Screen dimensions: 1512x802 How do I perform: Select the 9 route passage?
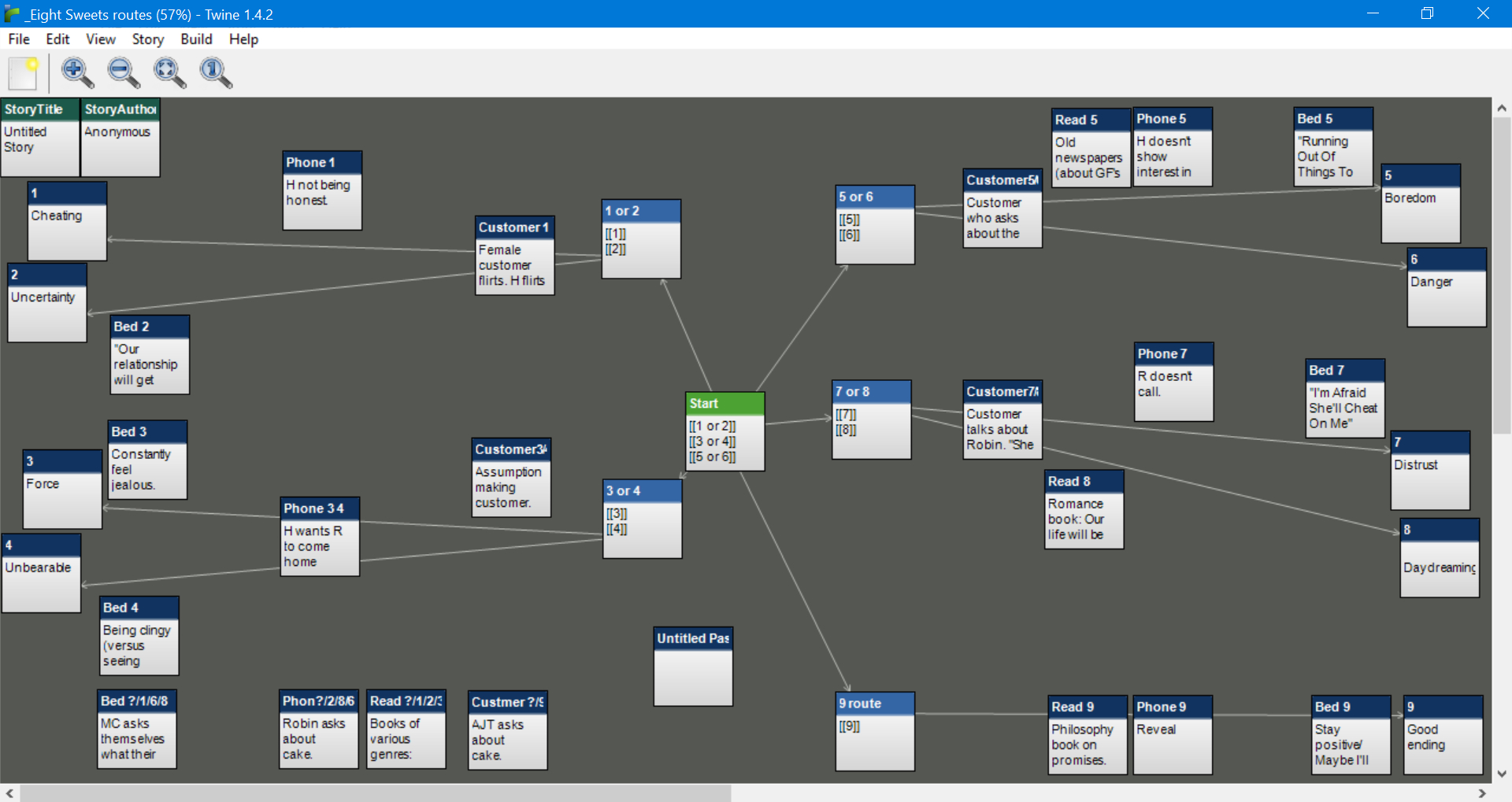click(x=875, y=731)
